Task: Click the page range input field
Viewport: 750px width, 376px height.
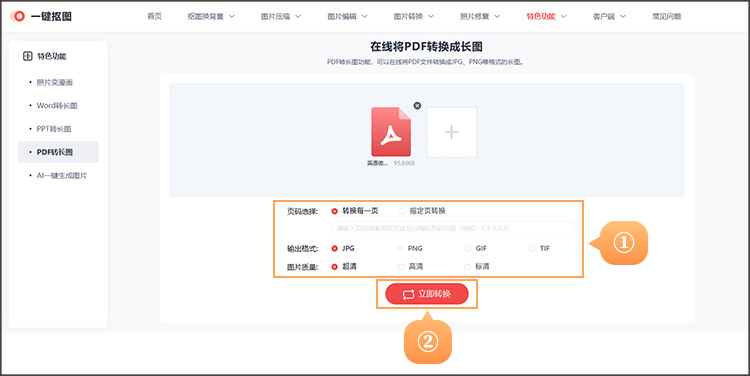Action: [x=453, y=228]
